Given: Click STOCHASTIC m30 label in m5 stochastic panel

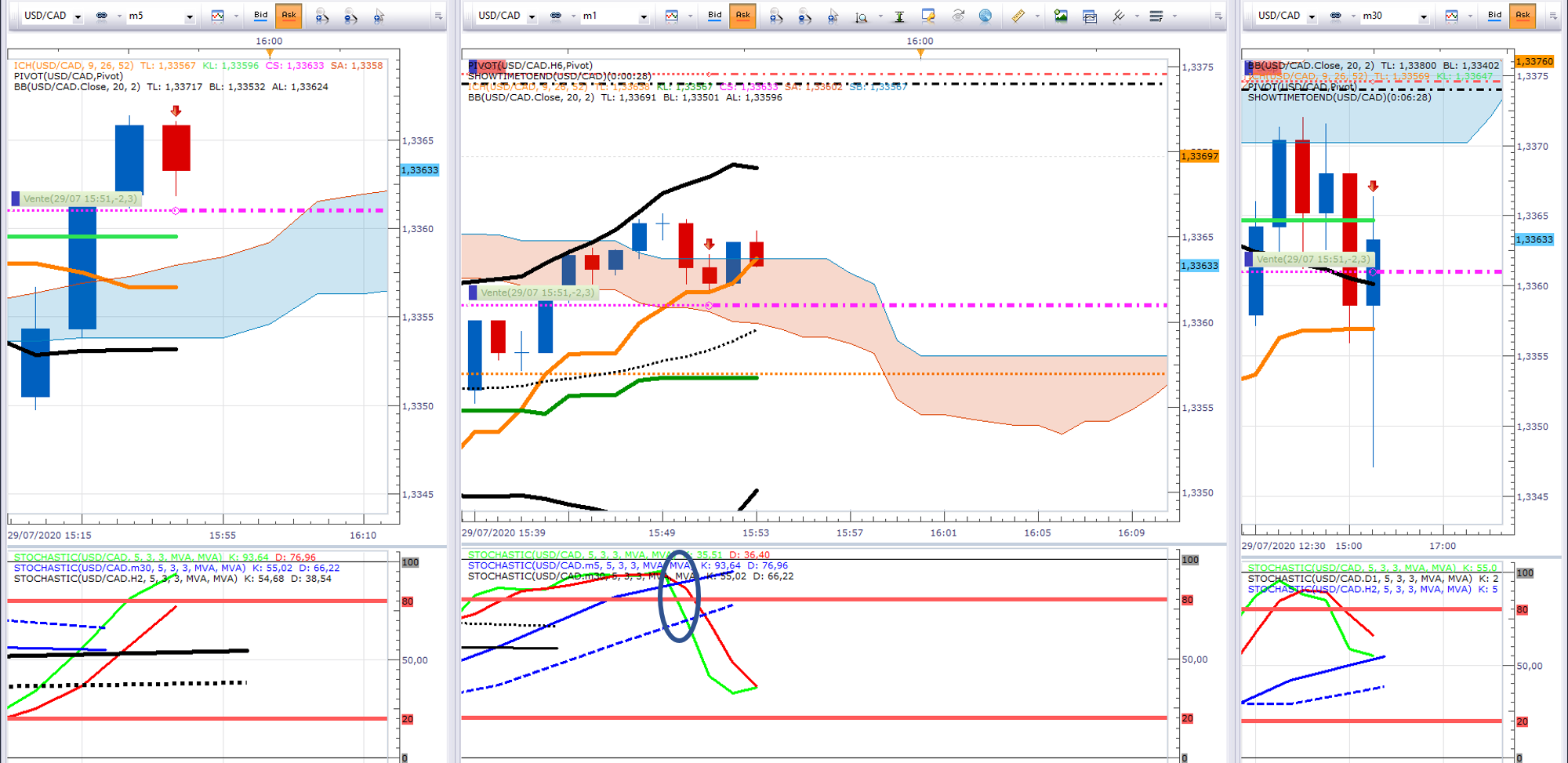Looking at the screenshot, I should (x=176, y=568).
